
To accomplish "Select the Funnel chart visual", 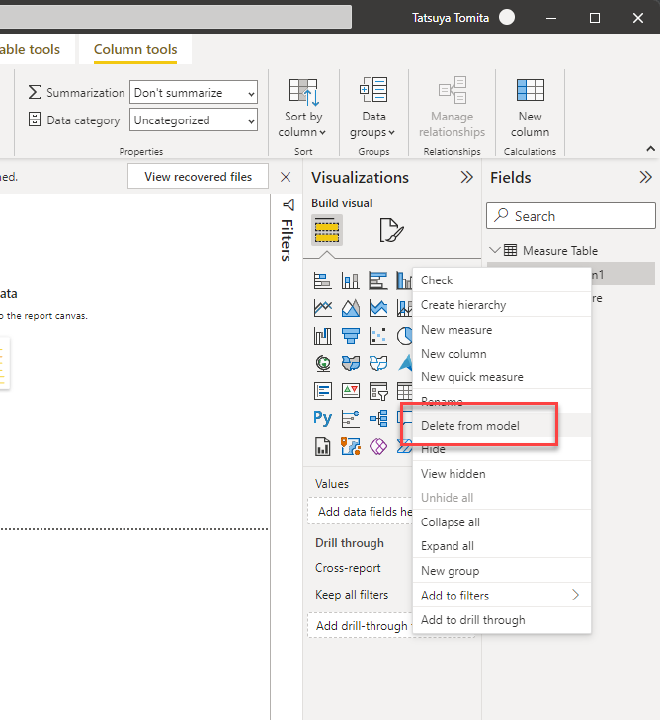I will [x=350, y=336].
